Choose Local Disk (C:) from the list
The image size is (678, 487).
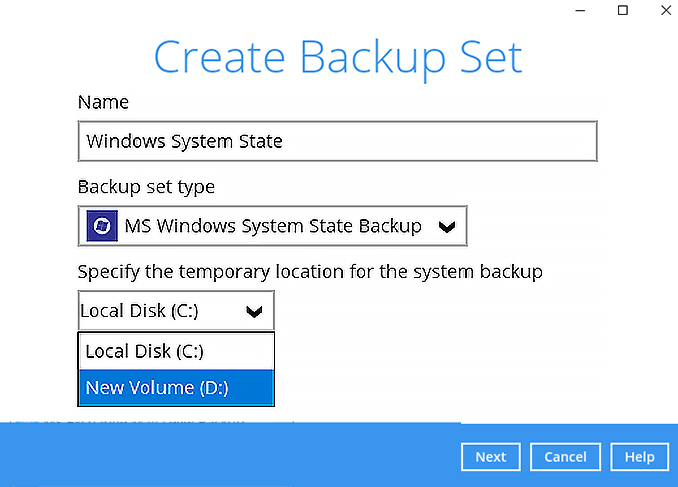[176, 351]
